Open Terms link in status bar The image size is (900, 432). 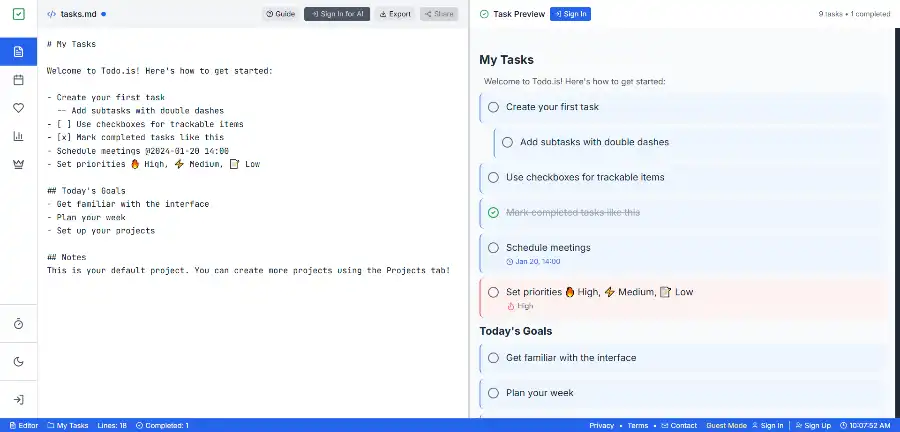point(638,426)
